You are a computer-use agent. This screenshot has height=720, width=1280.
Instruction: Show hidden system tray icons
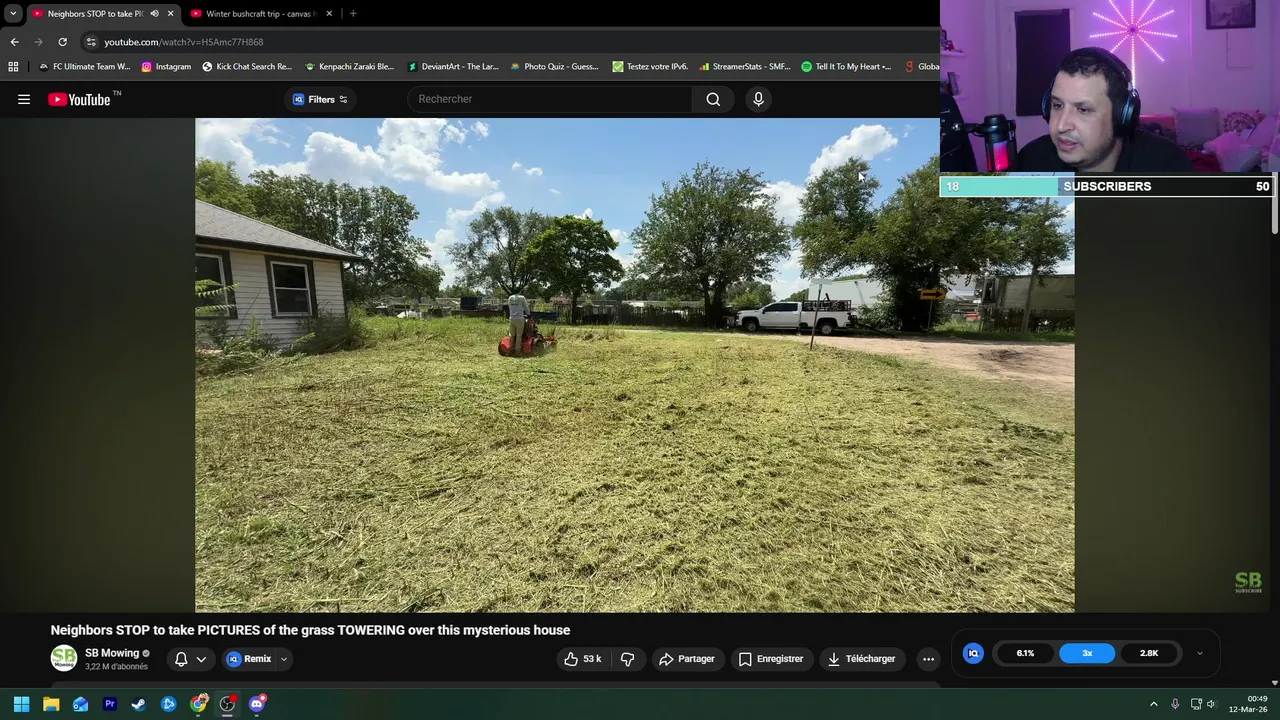coord(1153,704)
